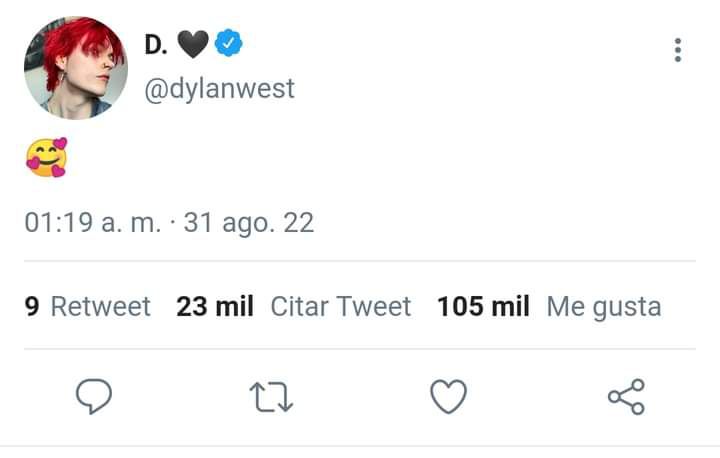This screenshot has height=458, width=720.
Task: Click the smiling hearts emoji in tweet
Action: 46,158
